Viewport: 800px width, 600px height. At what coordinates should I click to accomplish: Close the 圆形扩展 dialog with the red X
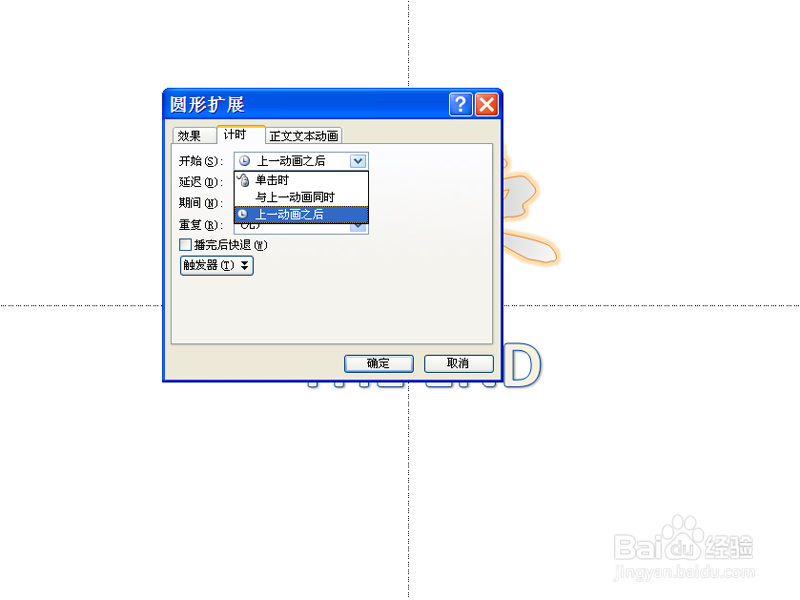tap(487, 105)
